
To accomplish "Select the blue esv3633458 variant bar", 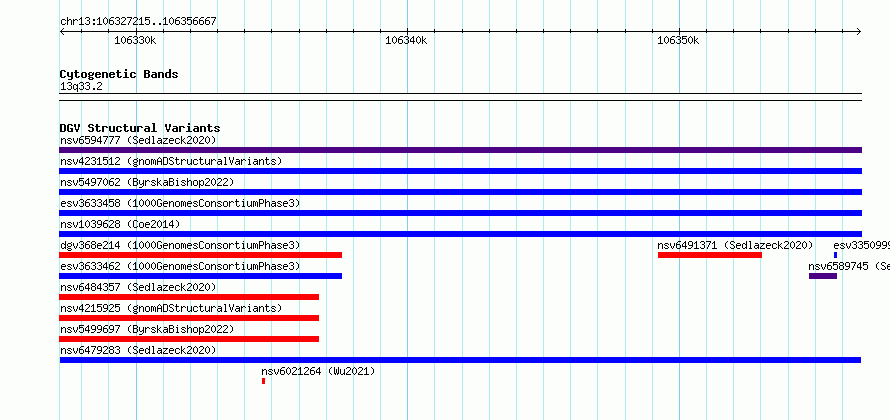I will tap(460, 213).
